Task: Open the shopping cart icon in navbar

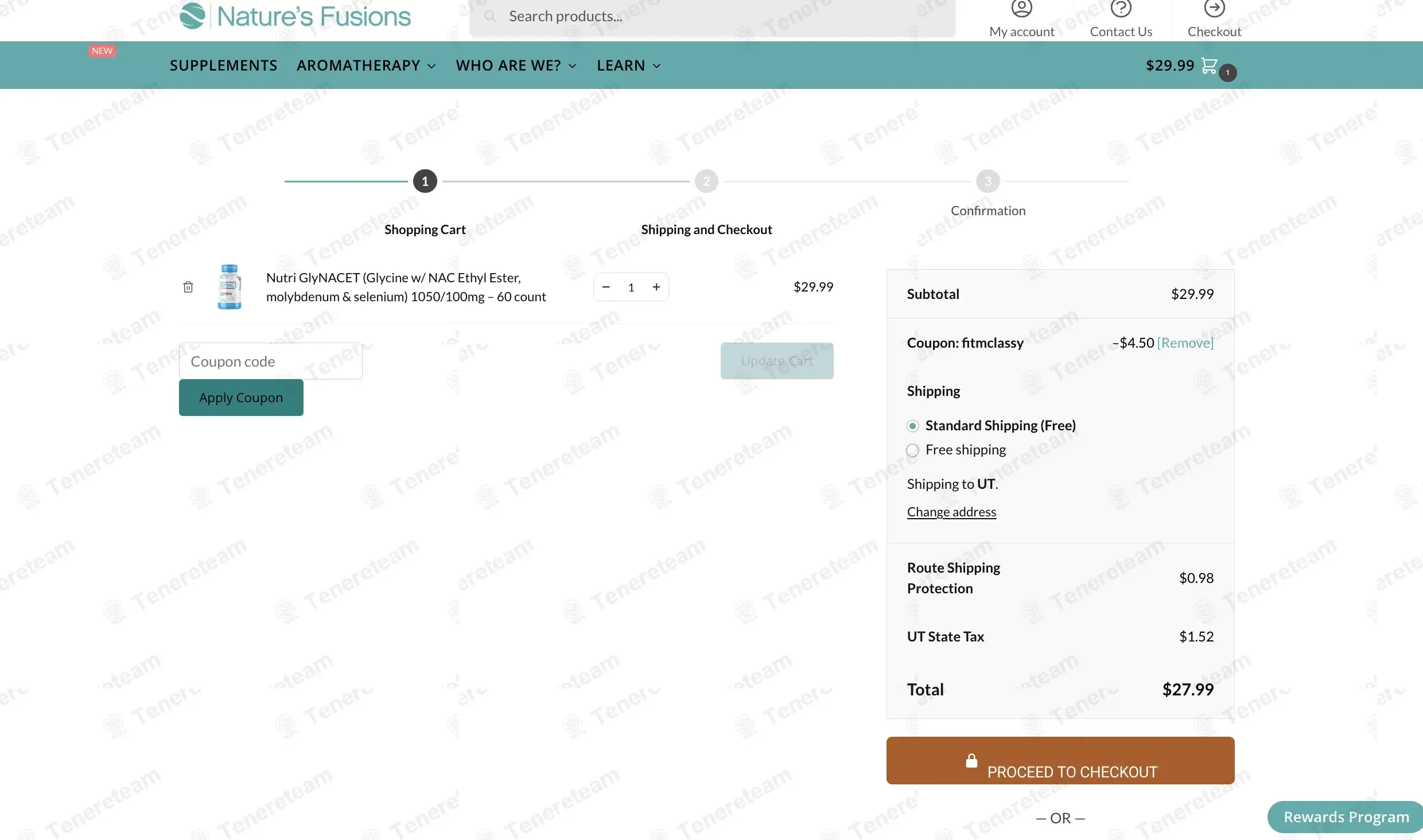Action: [1209, 66]
